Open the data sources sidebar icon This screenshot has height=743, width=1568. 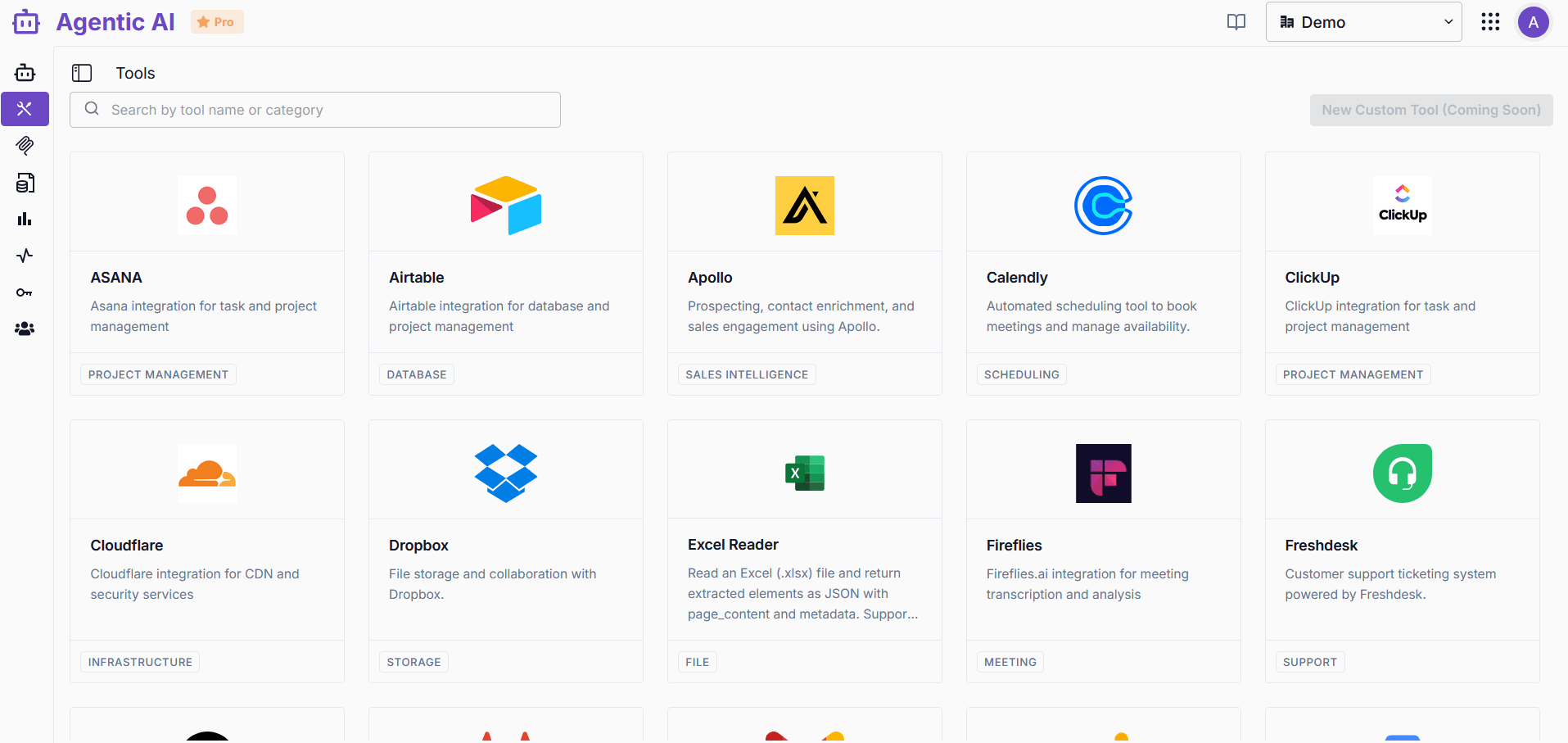[x=25, y=182]
